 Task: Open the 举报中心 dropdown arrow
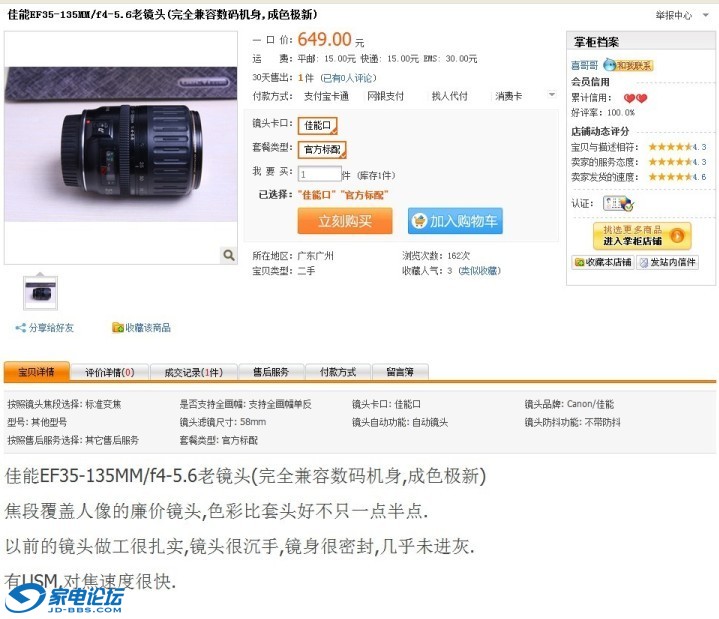click(x=705, y=15)
